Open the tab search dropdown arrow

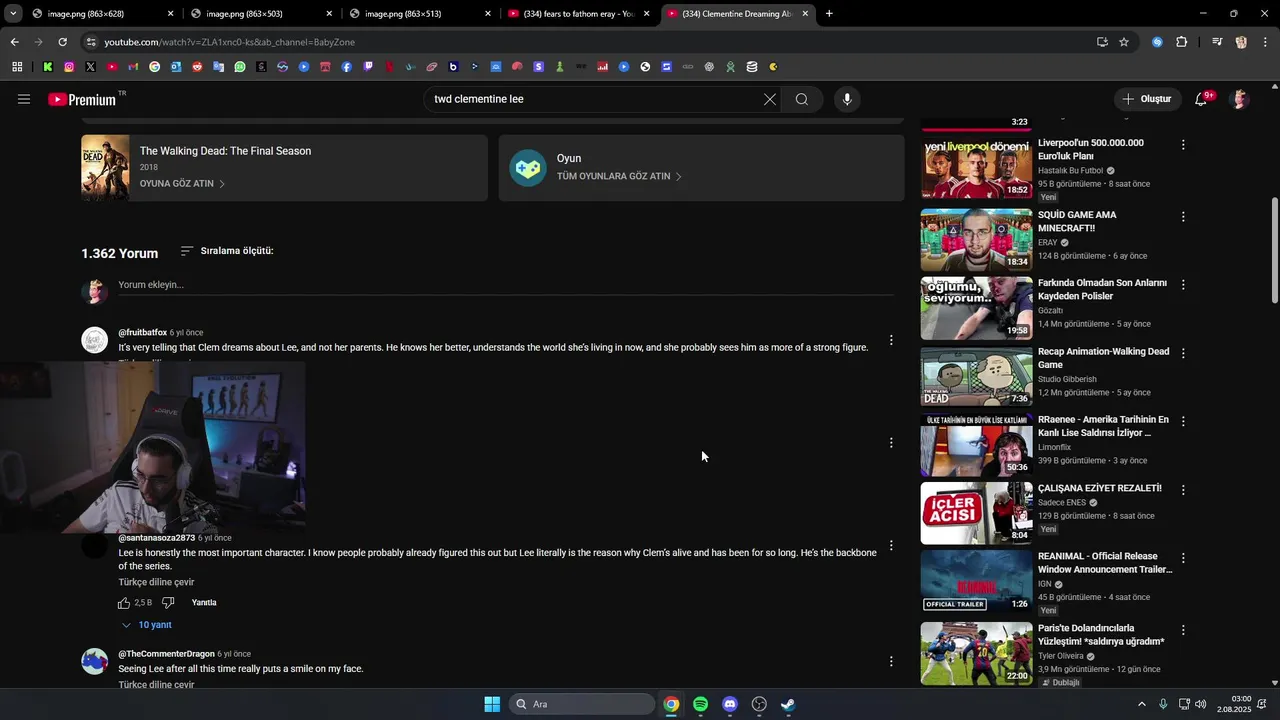click(13, 14)
